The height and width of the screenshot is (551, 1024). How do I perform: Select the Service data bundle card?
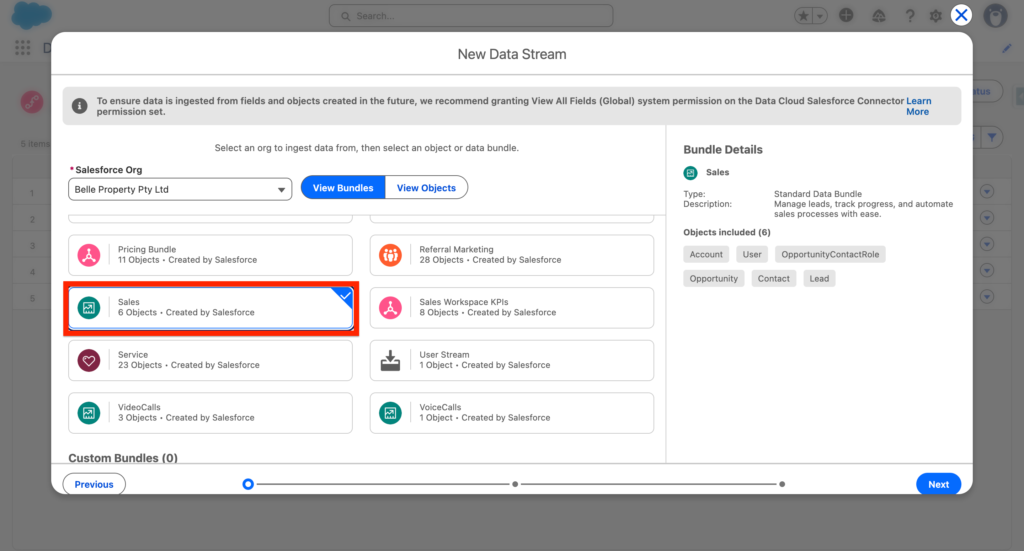tap(210, 360)
